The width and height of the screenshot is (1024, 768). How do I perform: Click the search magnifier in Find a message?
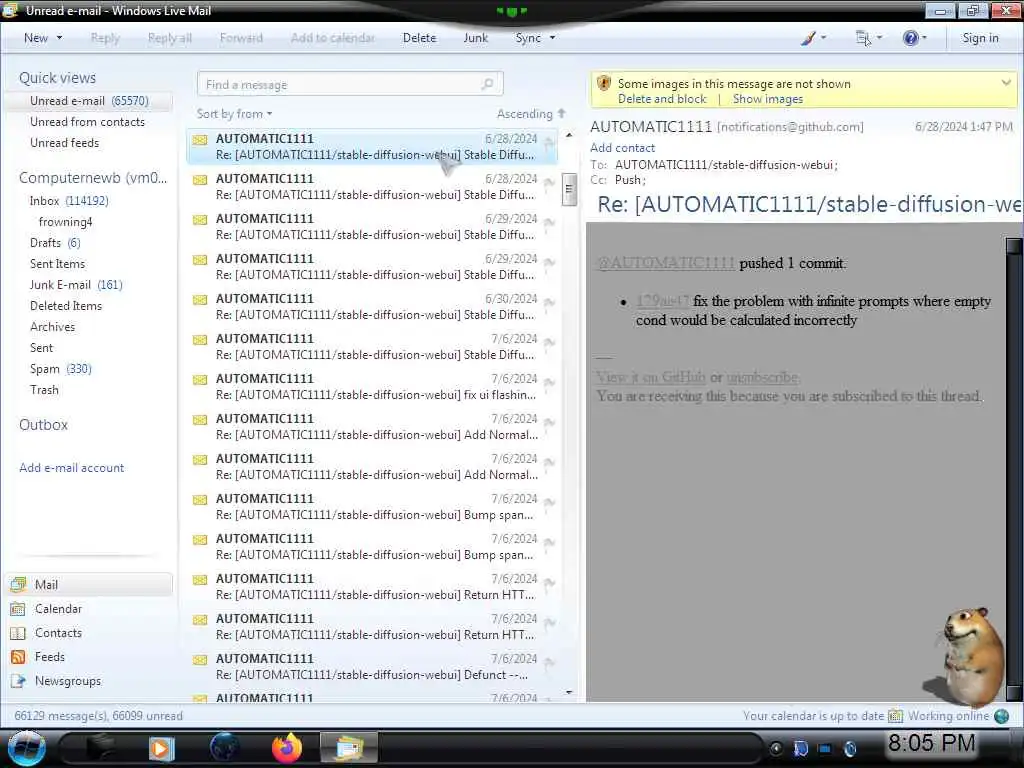tap(487, 84)
